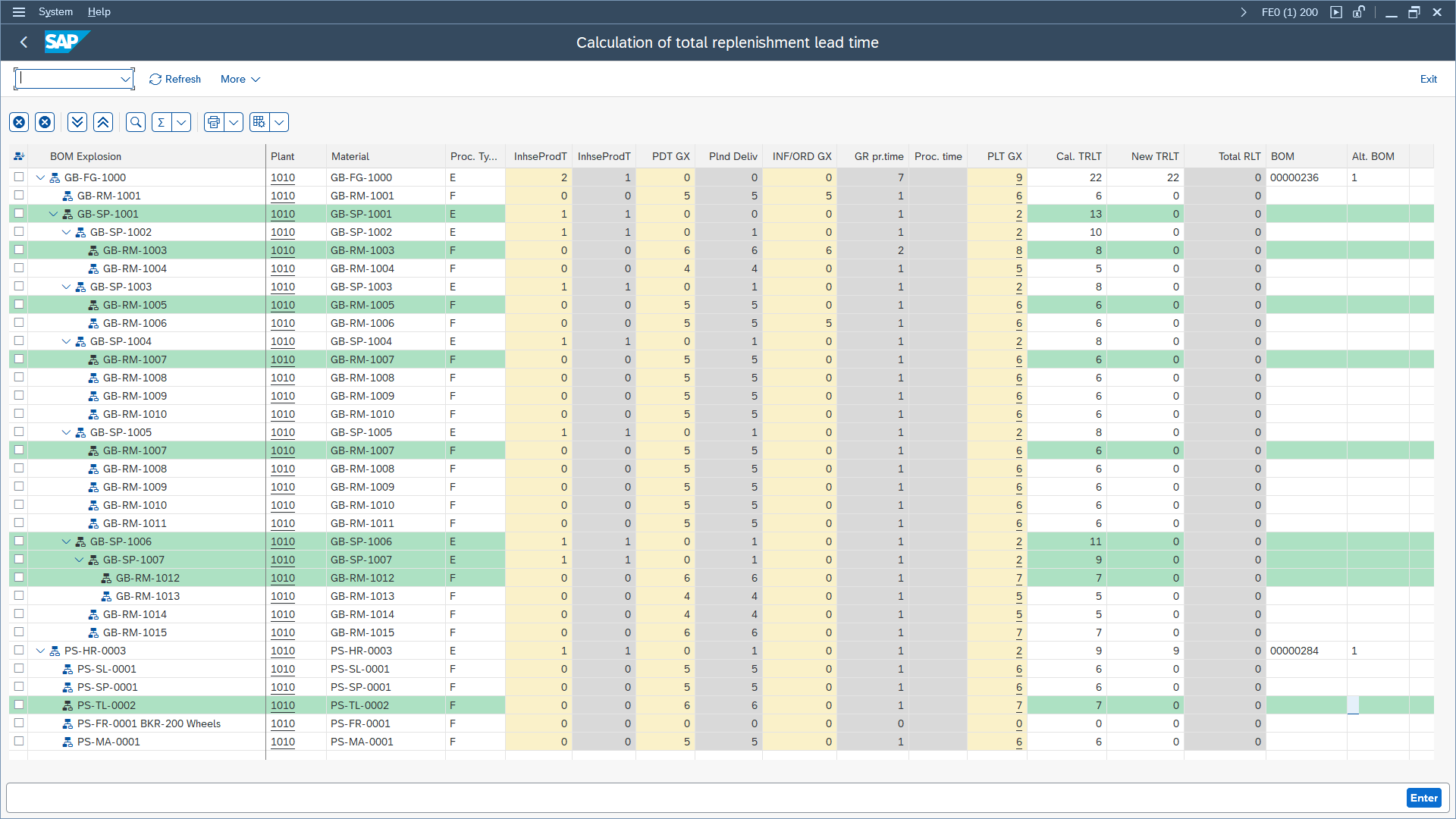Open the System menu
This screenshot has width=1456, height=819.
click(x=55, y=11)
